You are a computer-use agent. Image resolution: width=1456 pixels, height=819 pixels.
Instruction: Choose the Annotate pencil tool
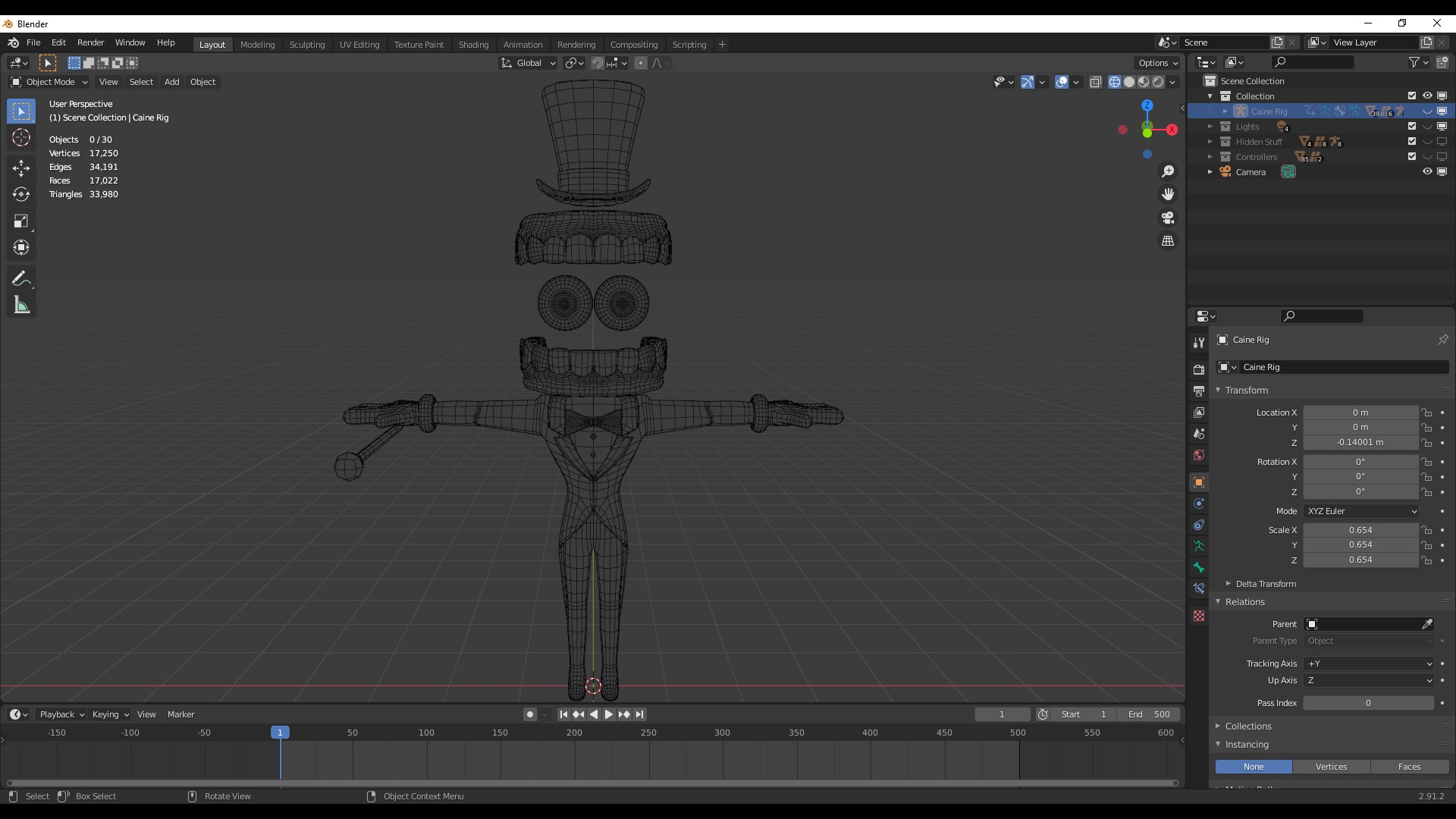[x=21, y=279]
